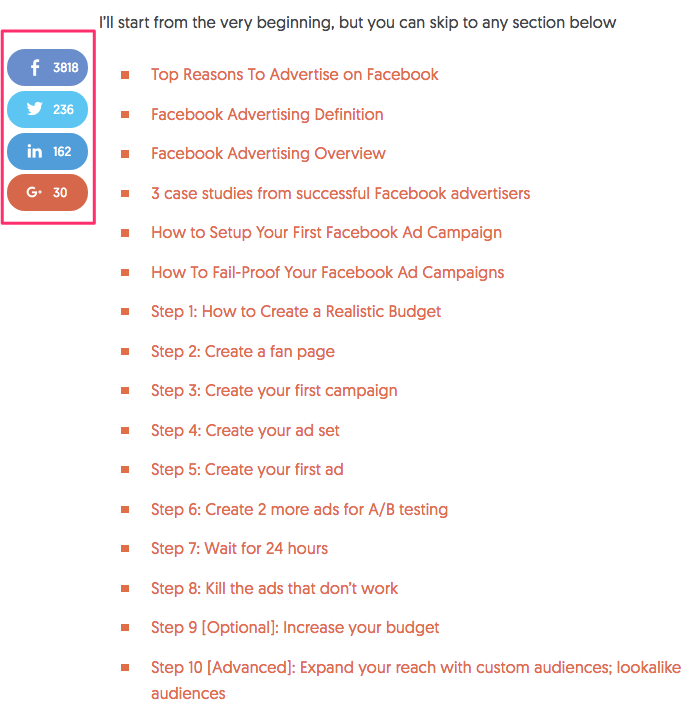Image resolution: width=695 pixels, height=718 pixels.
Task: Jump to Step 5: Create your first ad
Action: (x=247, y=469)
